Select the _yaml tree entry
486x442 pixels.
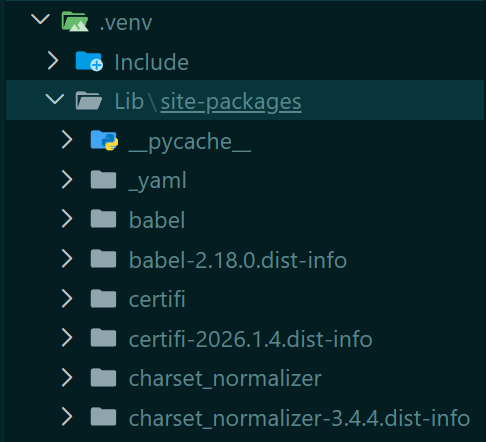245,180
